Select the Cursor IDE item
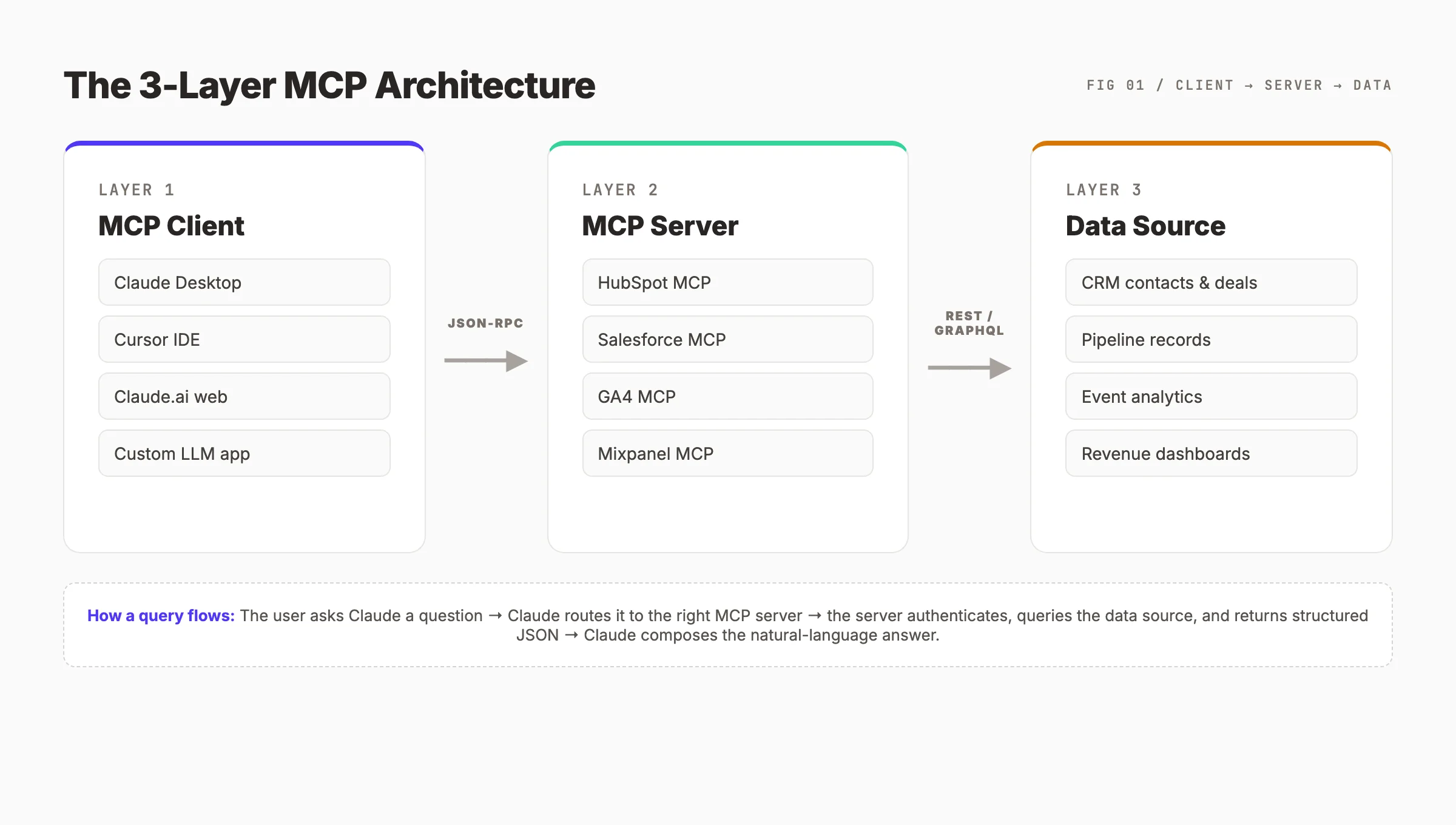This screenshot has width=1456, height=825. 244,339
